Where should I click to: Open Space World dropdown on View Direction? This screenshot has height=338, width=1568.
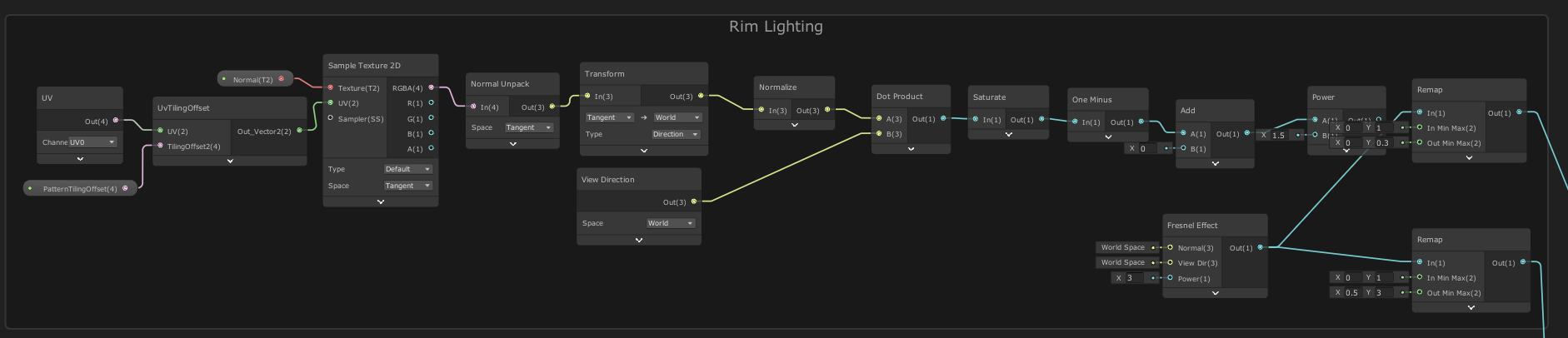coord(671,223)
